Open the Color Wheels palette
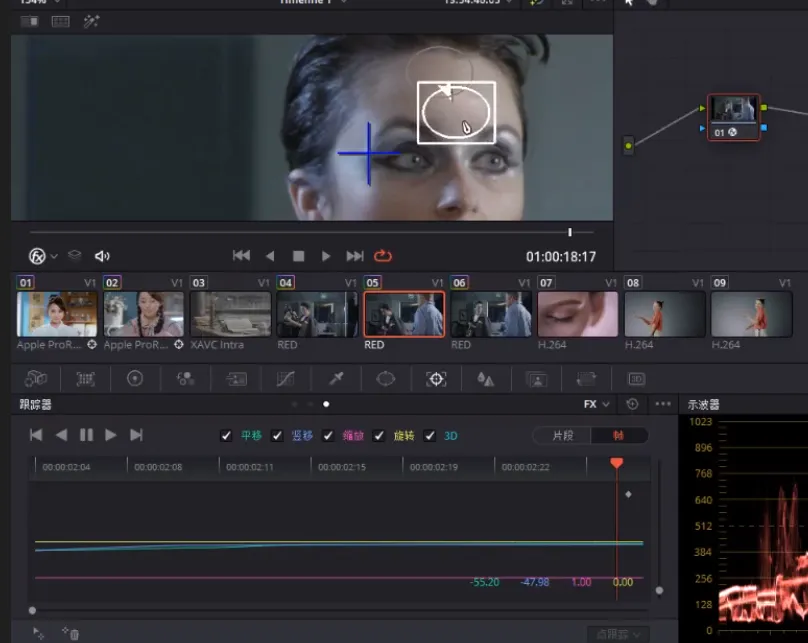 (x=135, y=379)
